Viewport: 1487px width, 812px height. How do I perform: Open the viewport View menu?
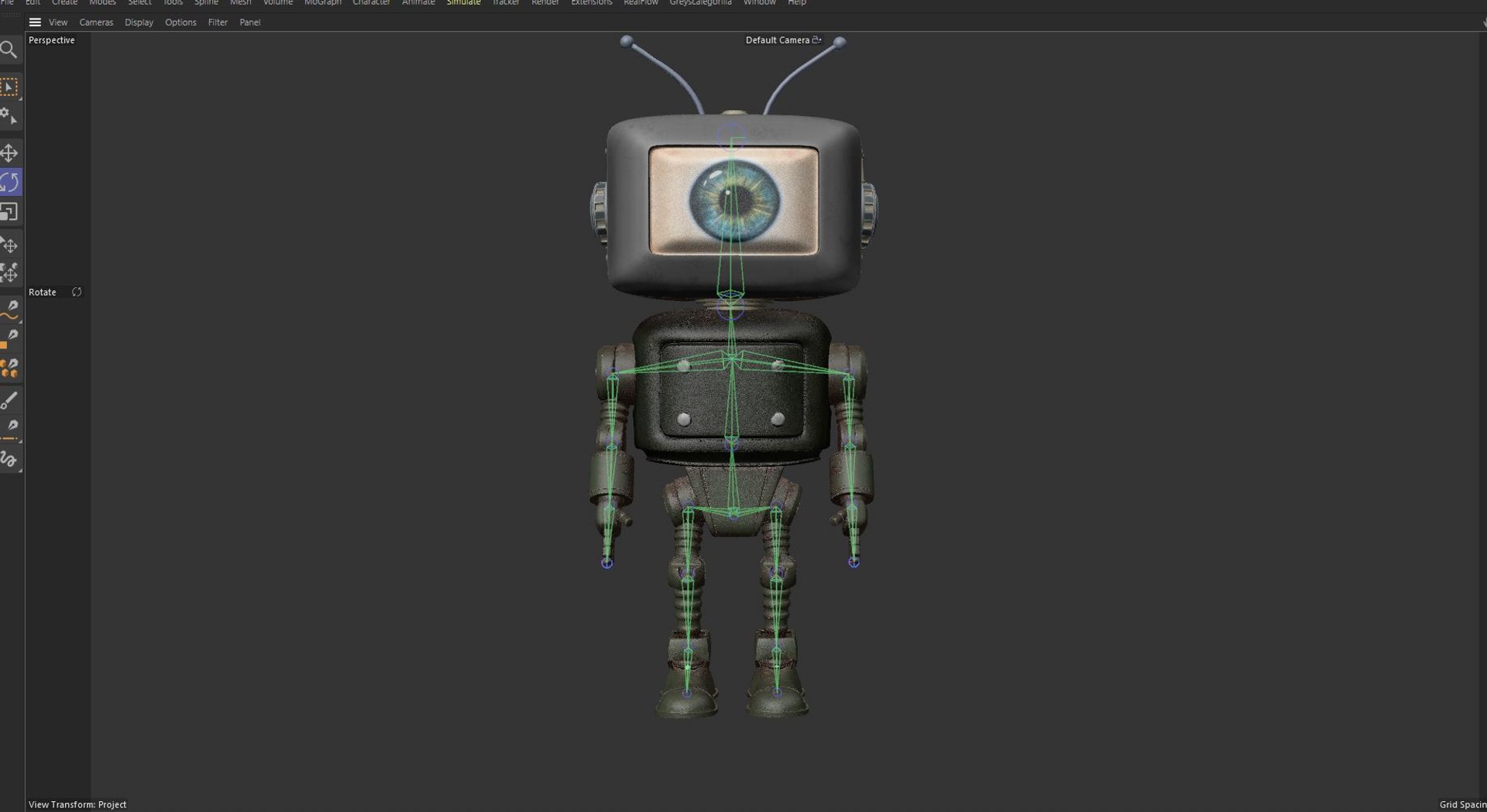[x=58, y=22]
